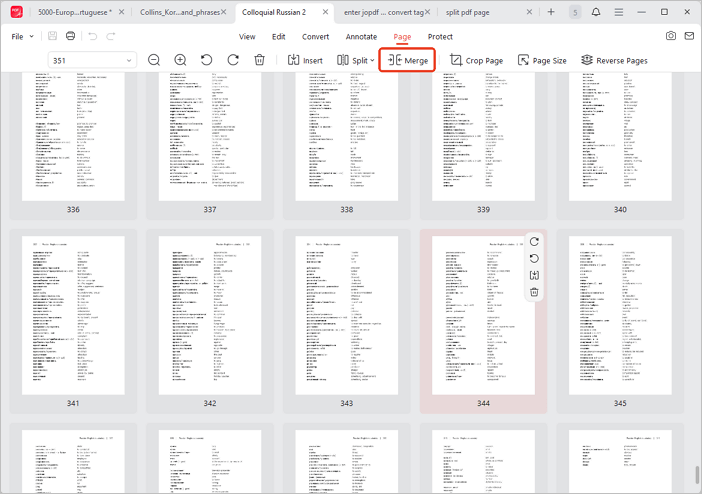Viewport: 702px width, 494px height.
Task: Open the Convert menu tab
Action: [x=315, y=37]
